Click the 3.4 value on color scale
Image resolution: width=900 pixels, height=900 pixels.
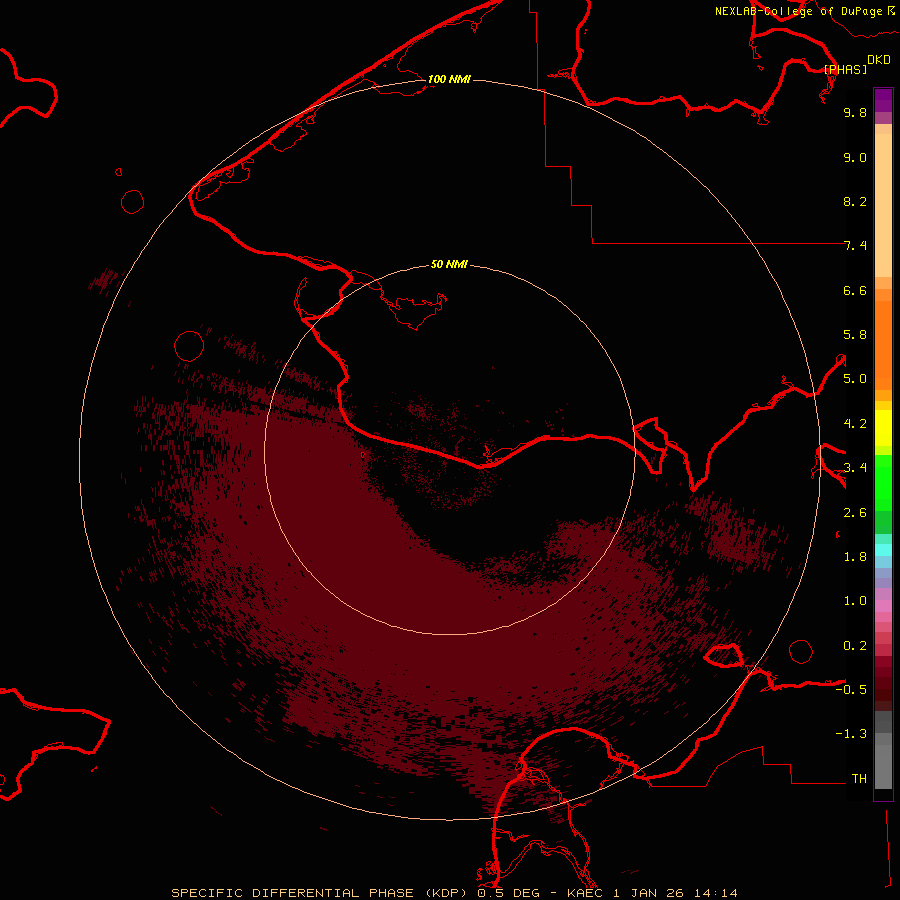tap(855, 468)
